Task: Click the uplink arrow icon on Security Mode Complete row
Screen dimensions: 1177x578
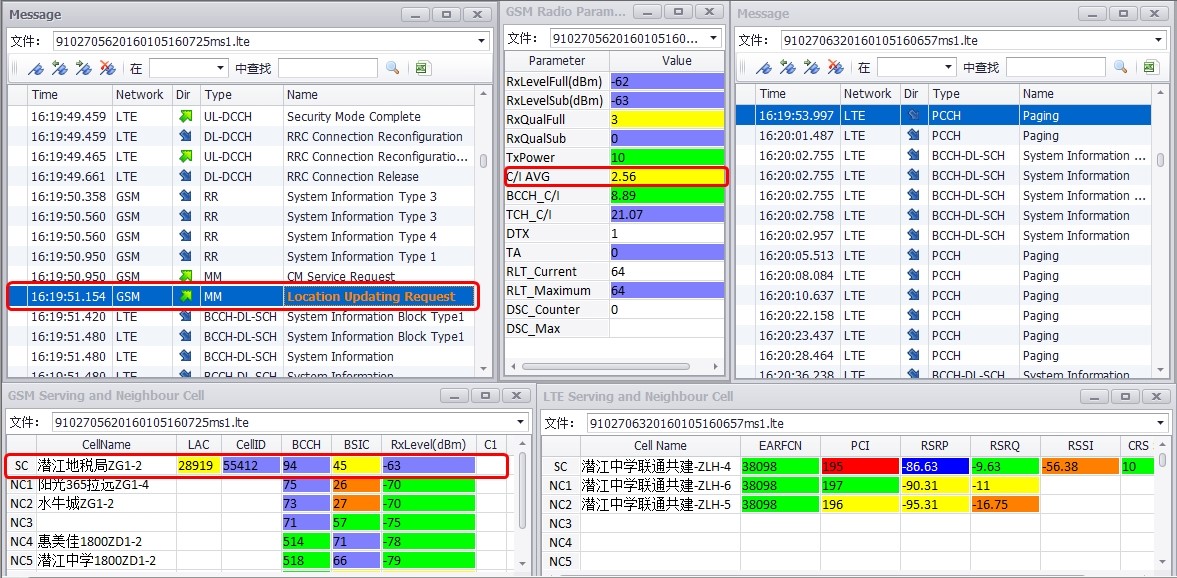Action: click(184, 116)
